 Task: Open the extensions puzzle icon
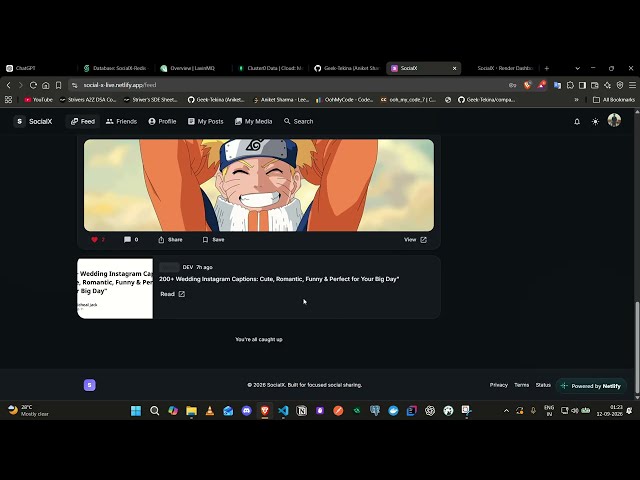pos(570,85)
